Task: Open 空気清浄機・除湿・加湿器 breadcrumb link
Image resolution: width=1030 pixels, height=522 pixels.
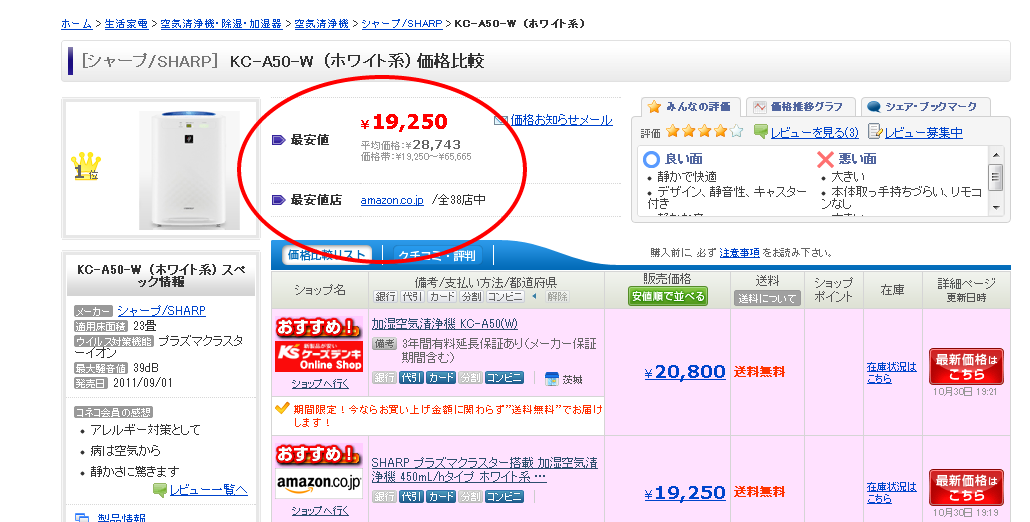Action: pyautogui.click(x=221, y=24)
